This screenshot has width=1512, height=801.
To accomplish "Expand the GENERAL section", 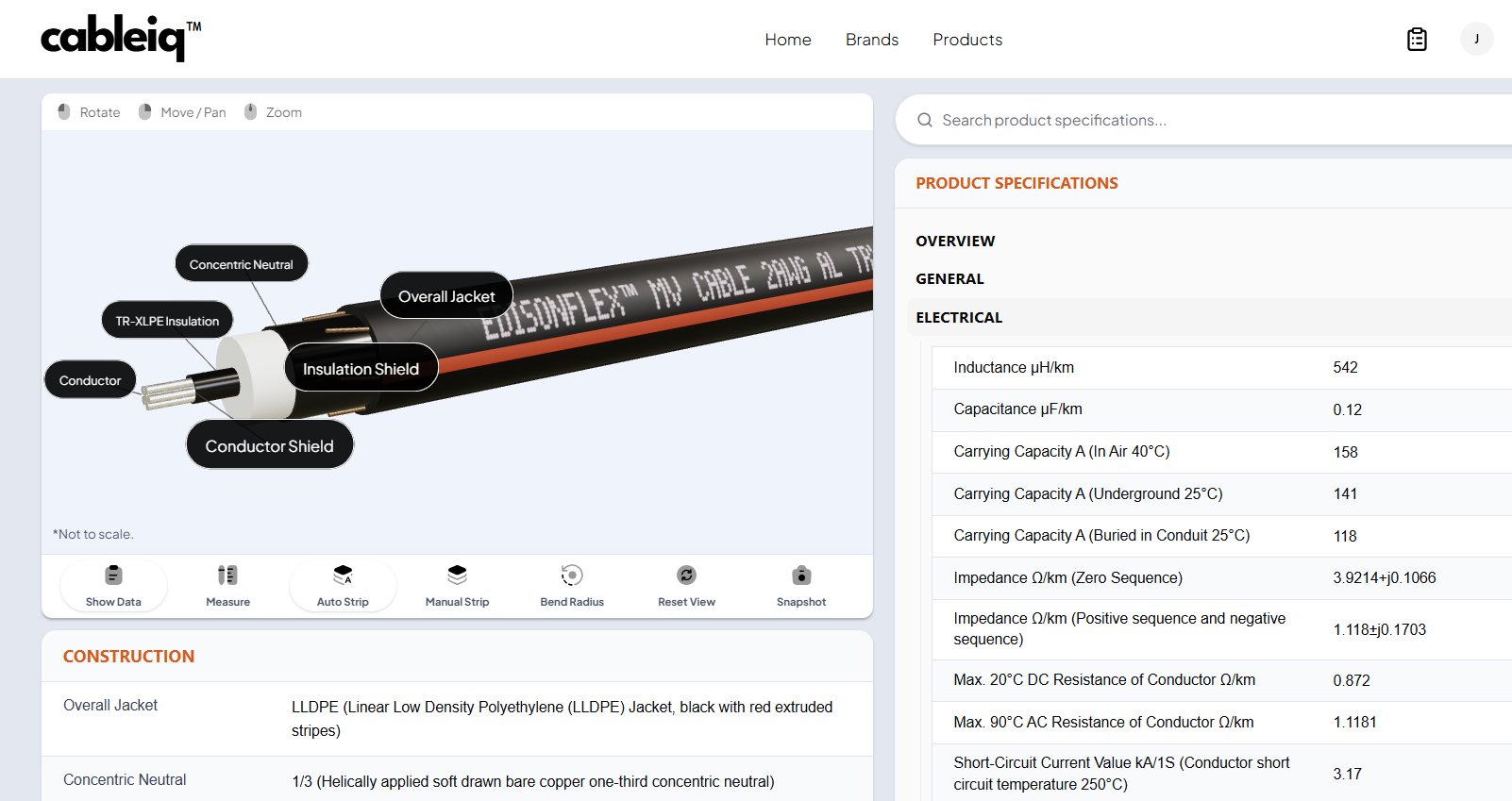I will [x=949, y=278].
